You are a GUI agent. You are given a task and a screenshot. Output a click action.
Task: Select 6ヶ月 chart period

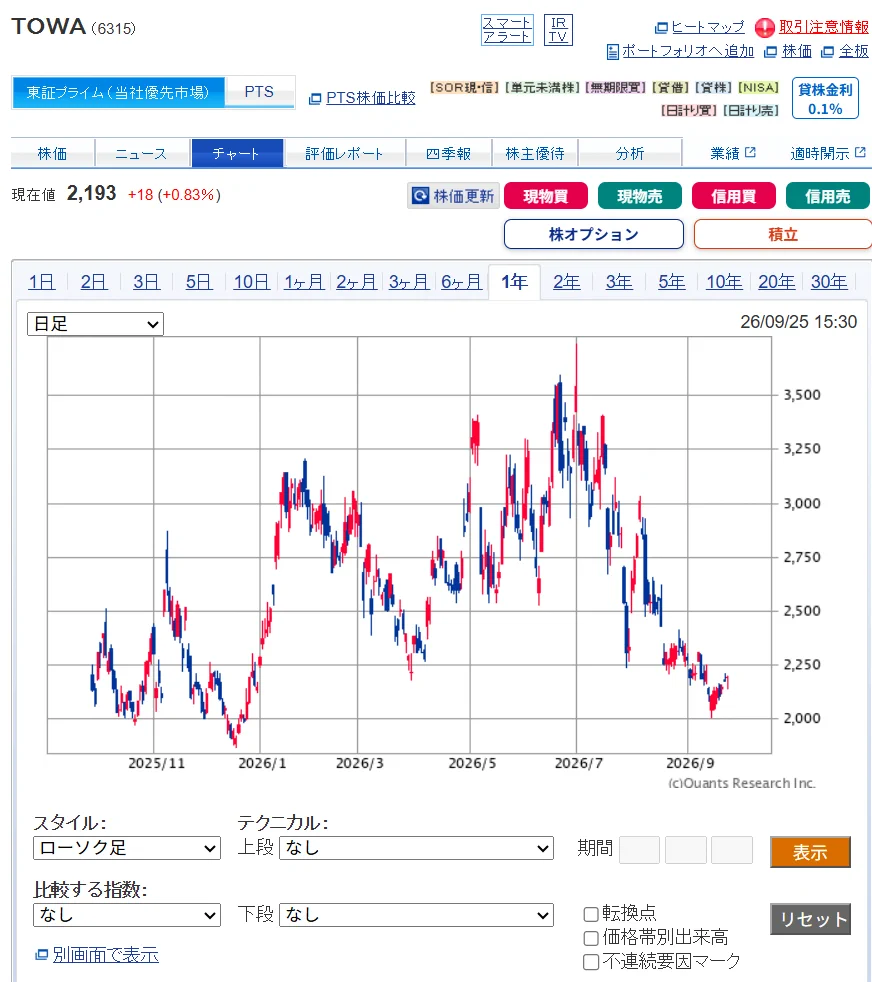462,282
